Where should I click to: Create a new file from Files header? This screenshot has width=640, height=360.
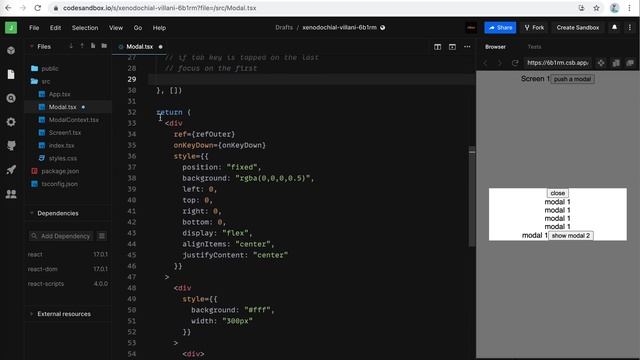[93, 46]
